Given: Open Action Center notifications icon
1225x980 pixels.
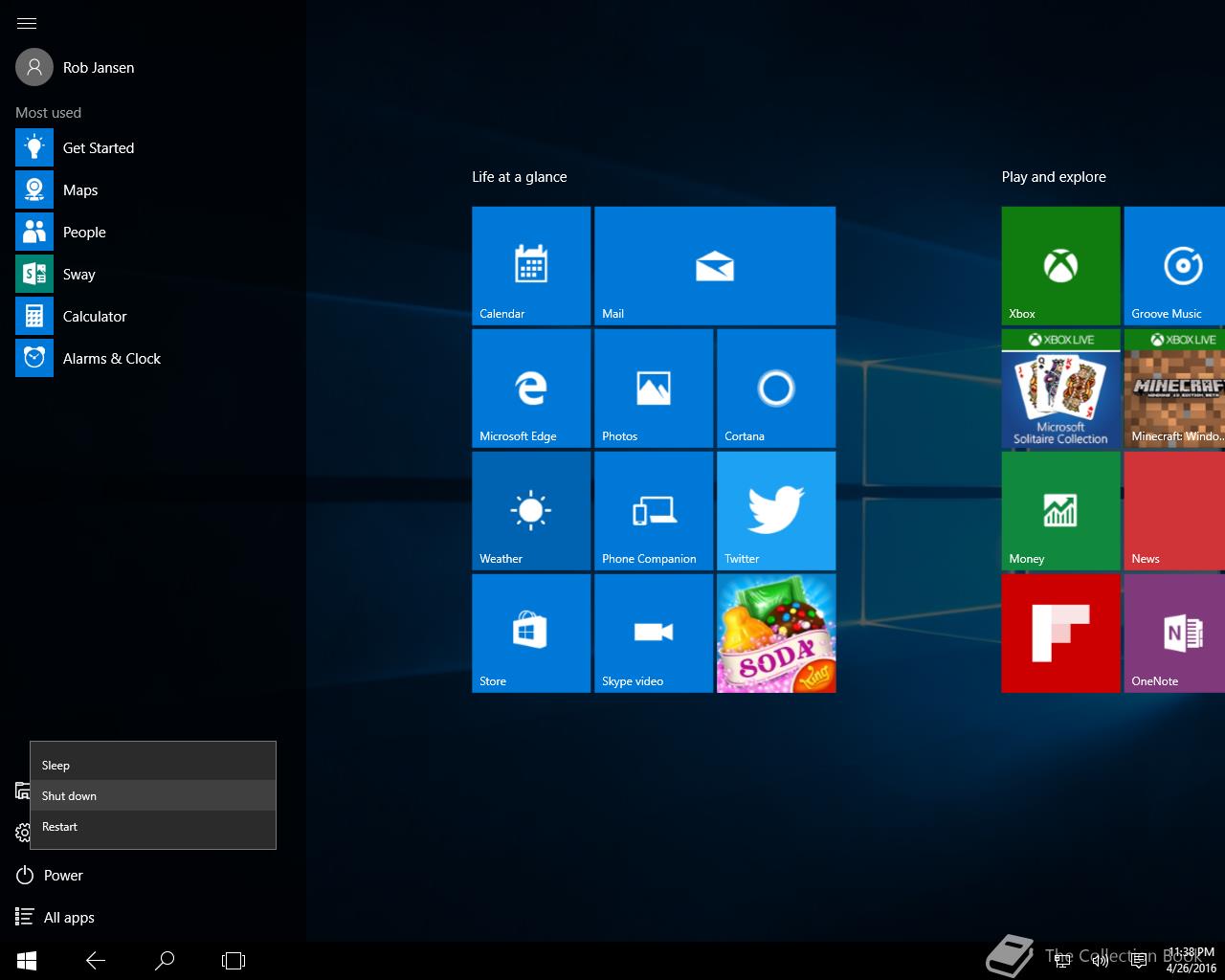Looking at the screenshot, I should [x=1139, y=961].
